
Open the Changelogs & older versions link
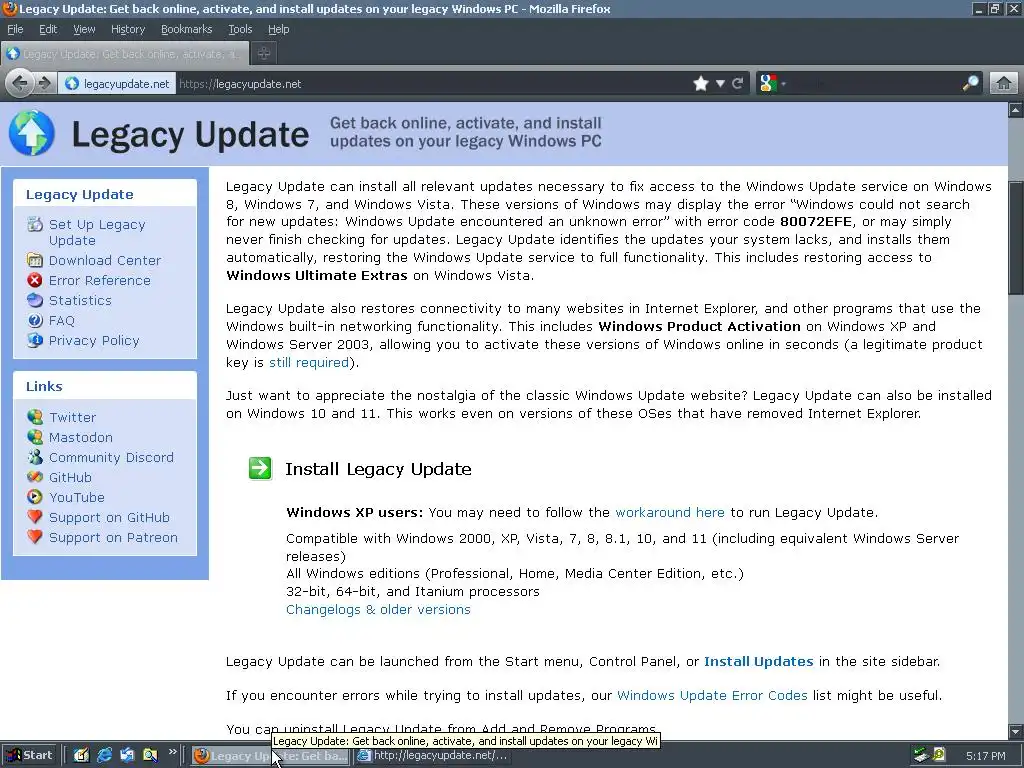[x=378, y=609]
